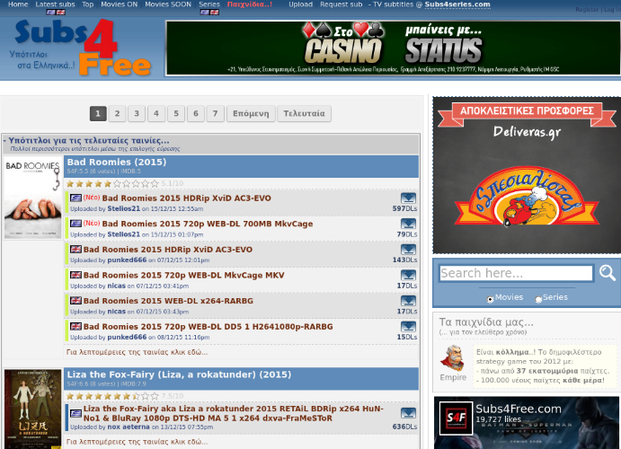Open the Bad Roomies poster thumbnail
The width and height of the screenshot is (621, 449).
32,198
